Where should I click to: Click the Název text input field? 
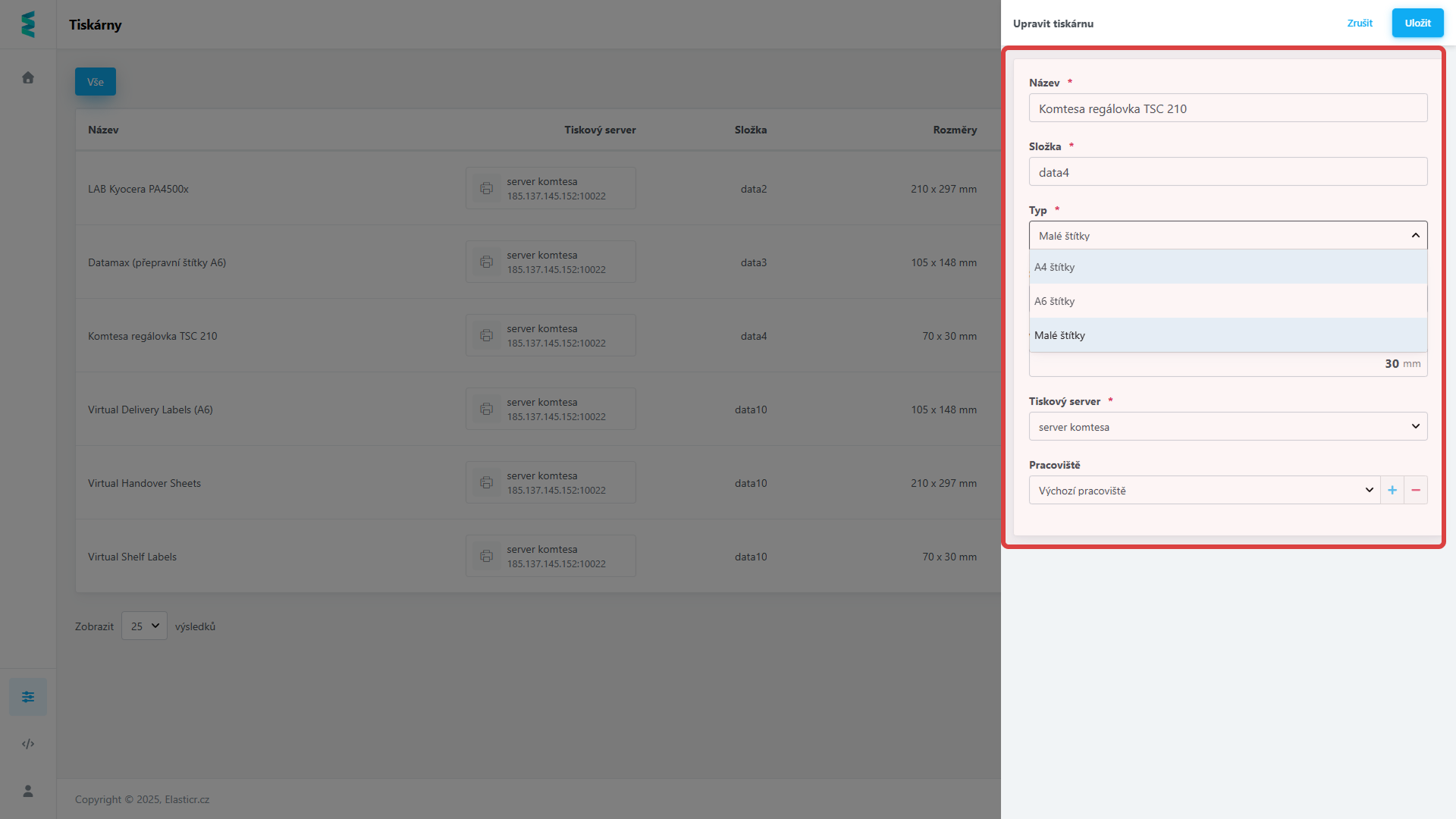pos(1228,108)
